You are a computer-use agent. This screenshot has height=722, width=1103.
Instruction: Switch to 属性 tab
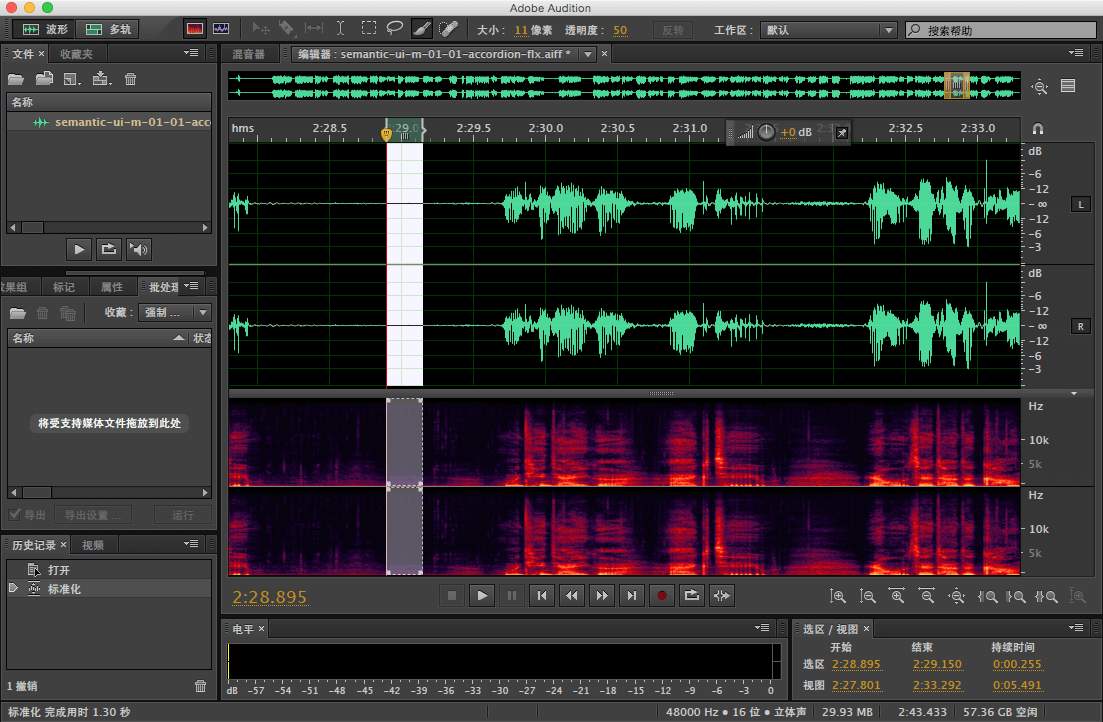(111, 286)
